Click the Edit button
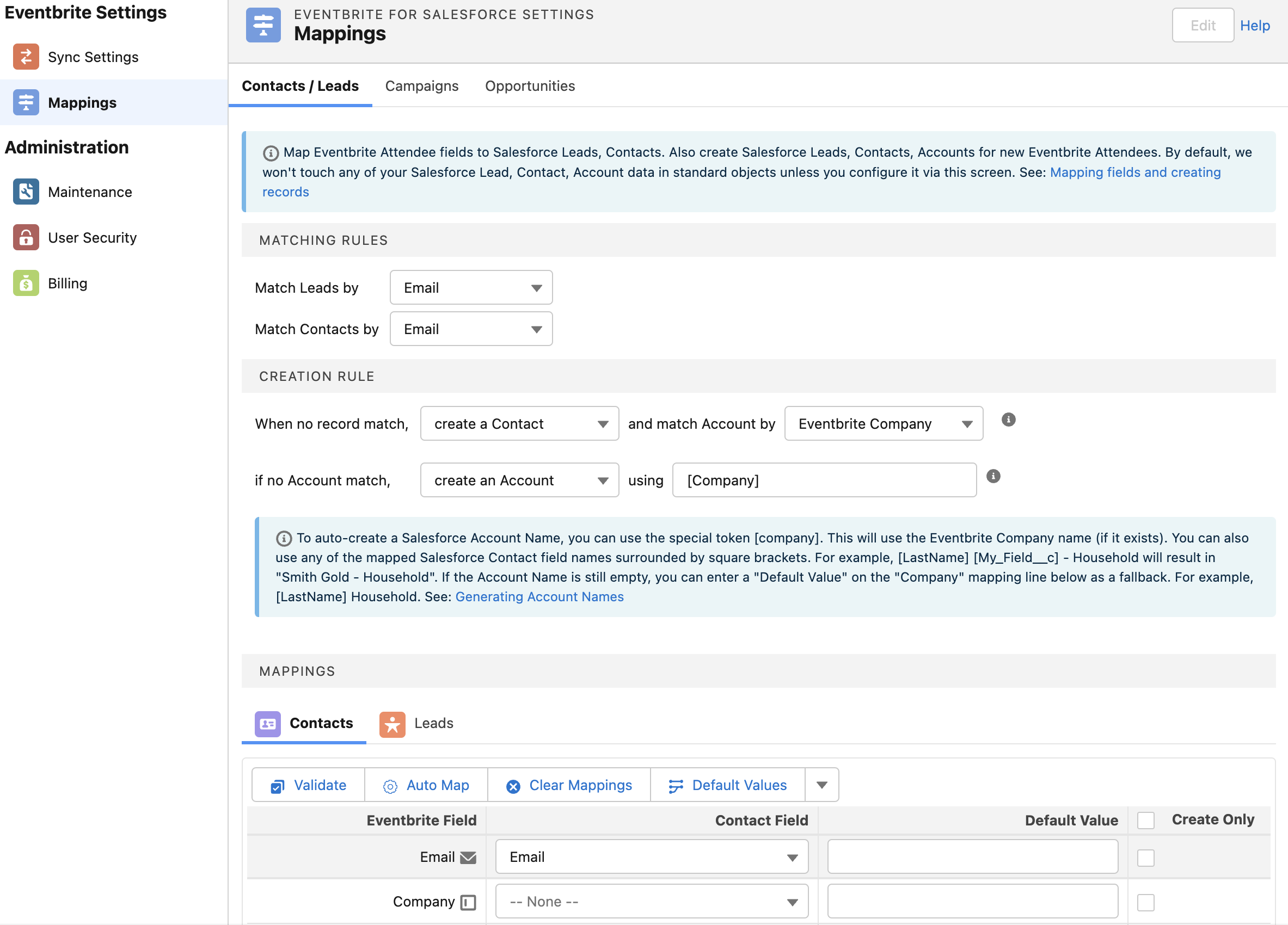 pyautogui.click(x=1202, y=25)
